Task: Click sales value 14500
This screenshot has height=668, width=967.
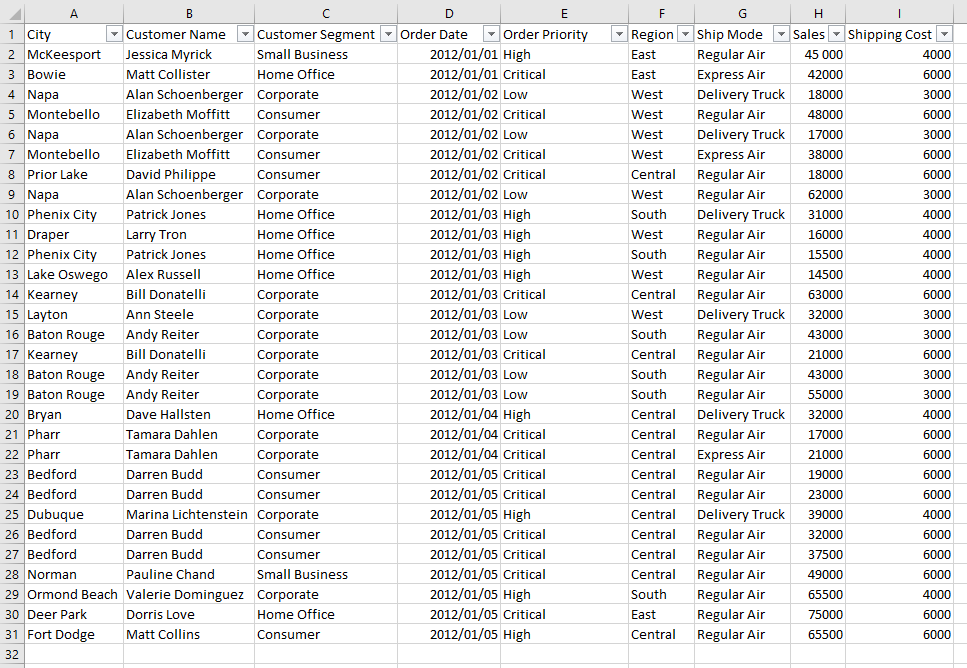Action: 818,274
